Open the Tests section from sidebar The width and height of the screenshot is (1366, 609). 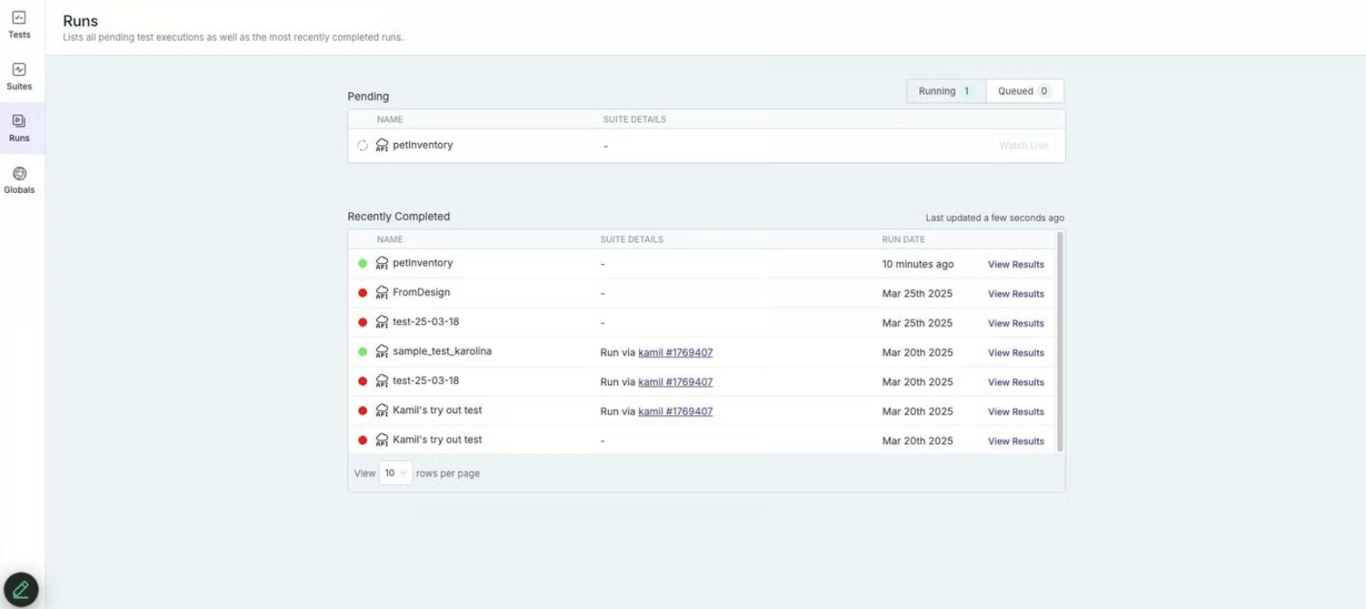click(x=19, y=25)
